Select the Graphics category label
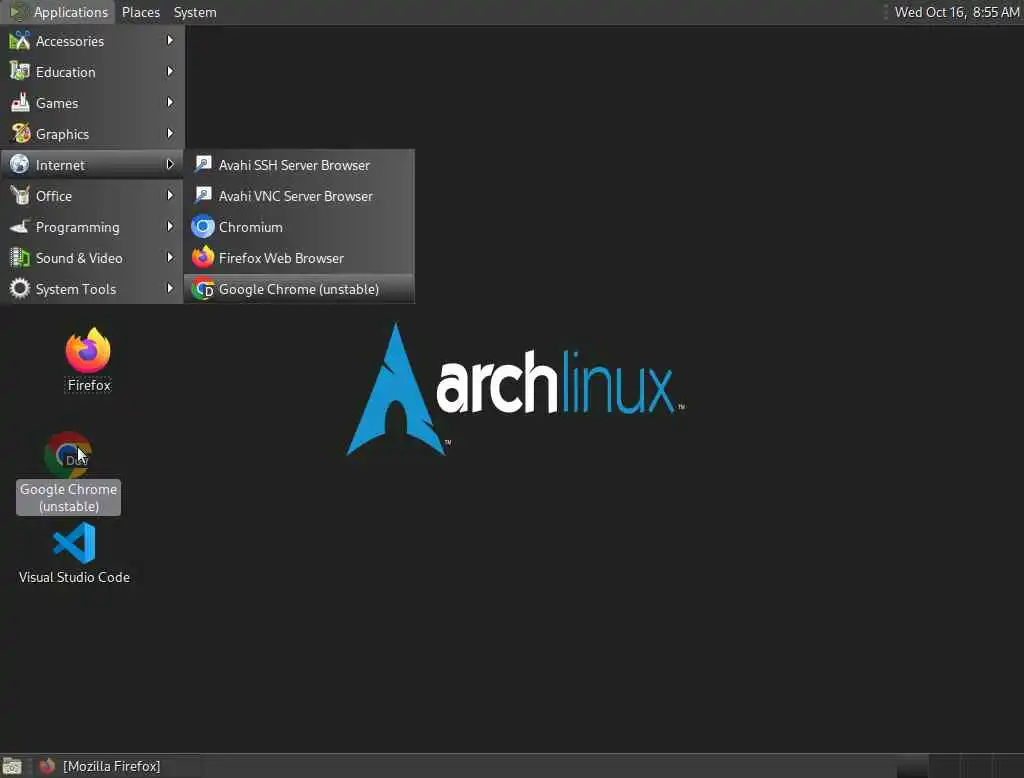 pyautogui.click(x=62, y=134)
